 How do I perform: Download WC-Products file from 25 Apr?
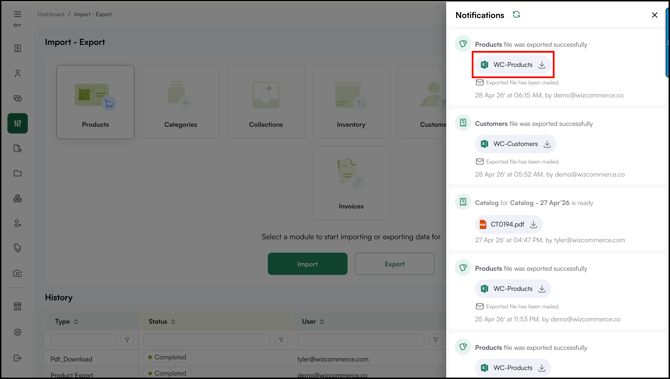[x=542, y=289]
